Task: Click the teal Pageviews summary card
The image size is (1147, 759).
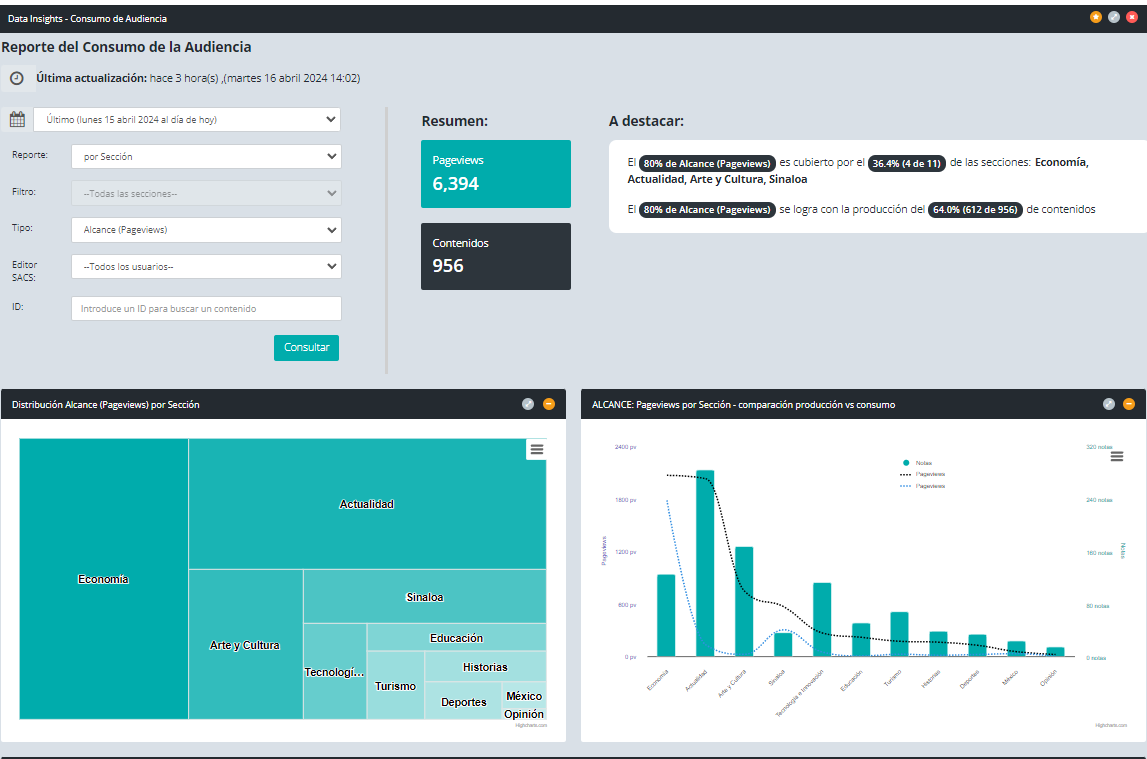Action: 495,174
